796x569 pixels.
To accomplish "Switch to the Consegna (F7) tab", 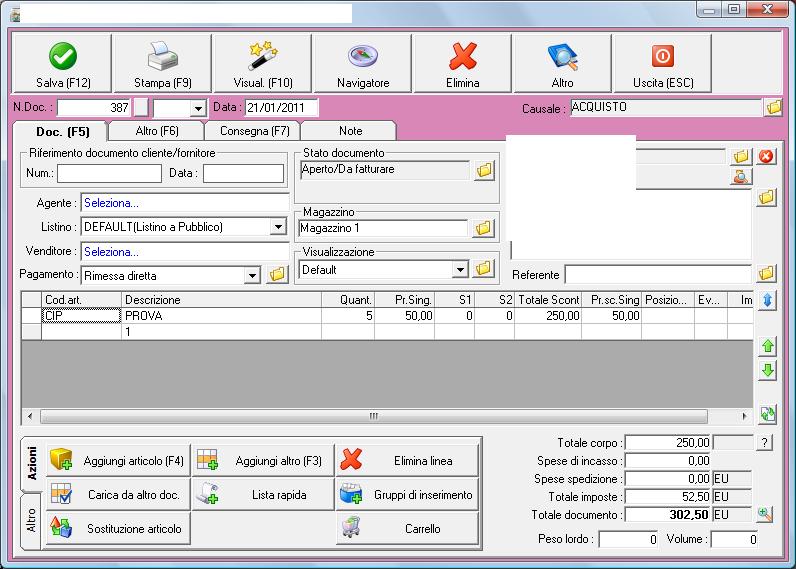I will pos(252,131).
